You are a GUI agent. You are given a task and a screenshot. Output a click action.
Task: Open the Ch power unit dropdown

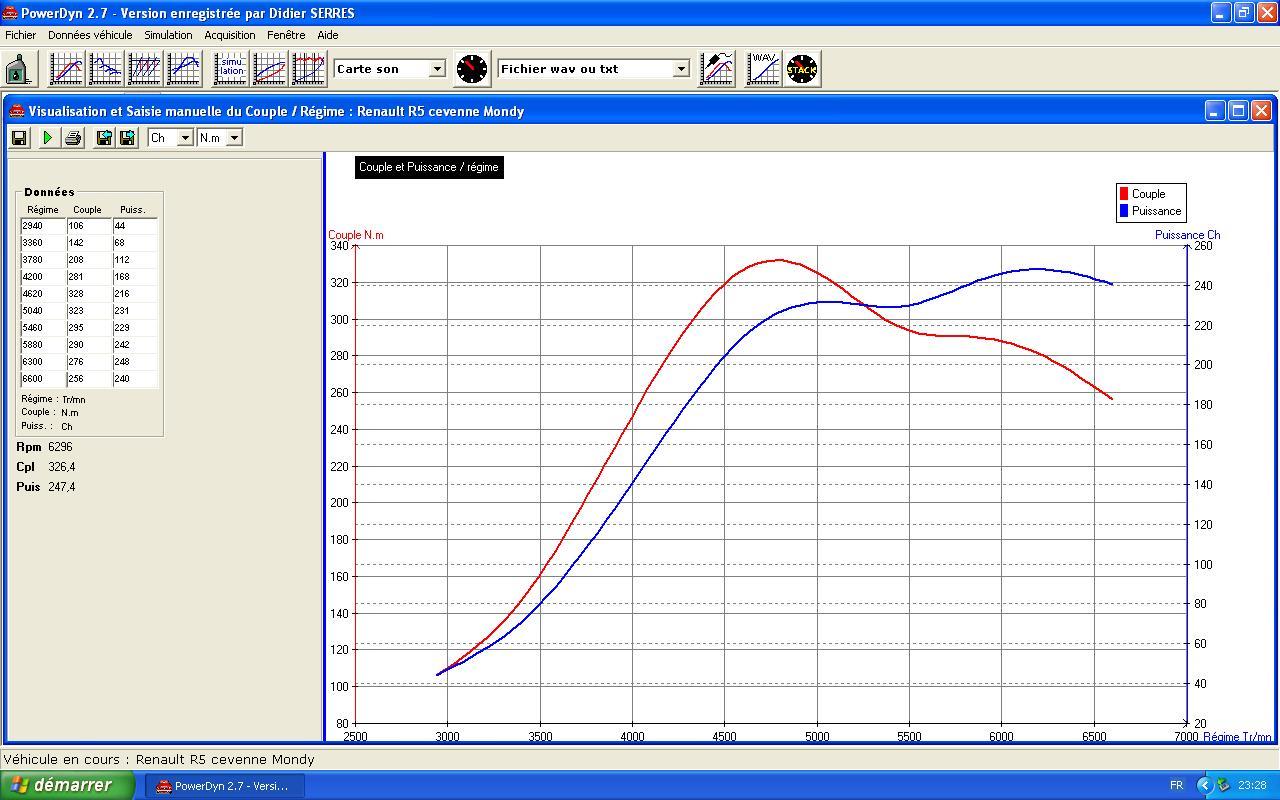coord(184,138)
